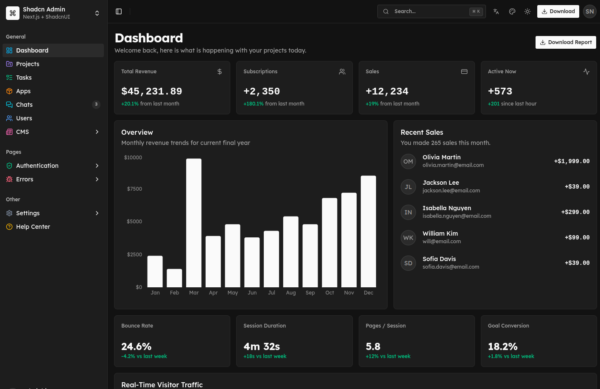Open Apps in the sidebar

[x=53, y=91]
